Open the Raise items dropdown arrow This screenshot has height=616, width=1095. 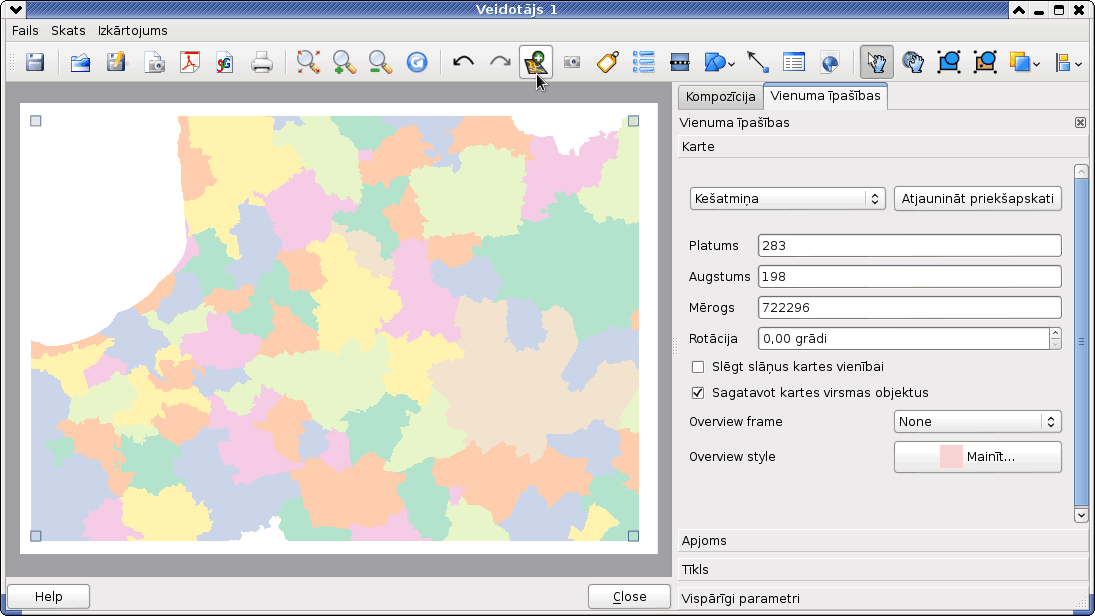1036,64
